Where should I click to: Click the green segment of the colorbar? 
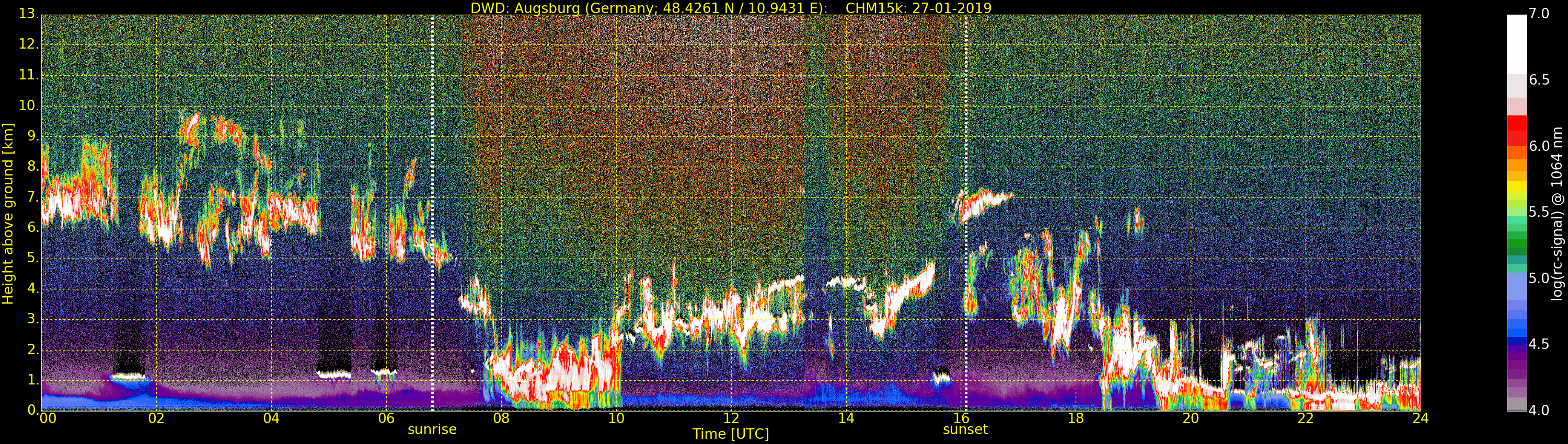(1516, 240)
